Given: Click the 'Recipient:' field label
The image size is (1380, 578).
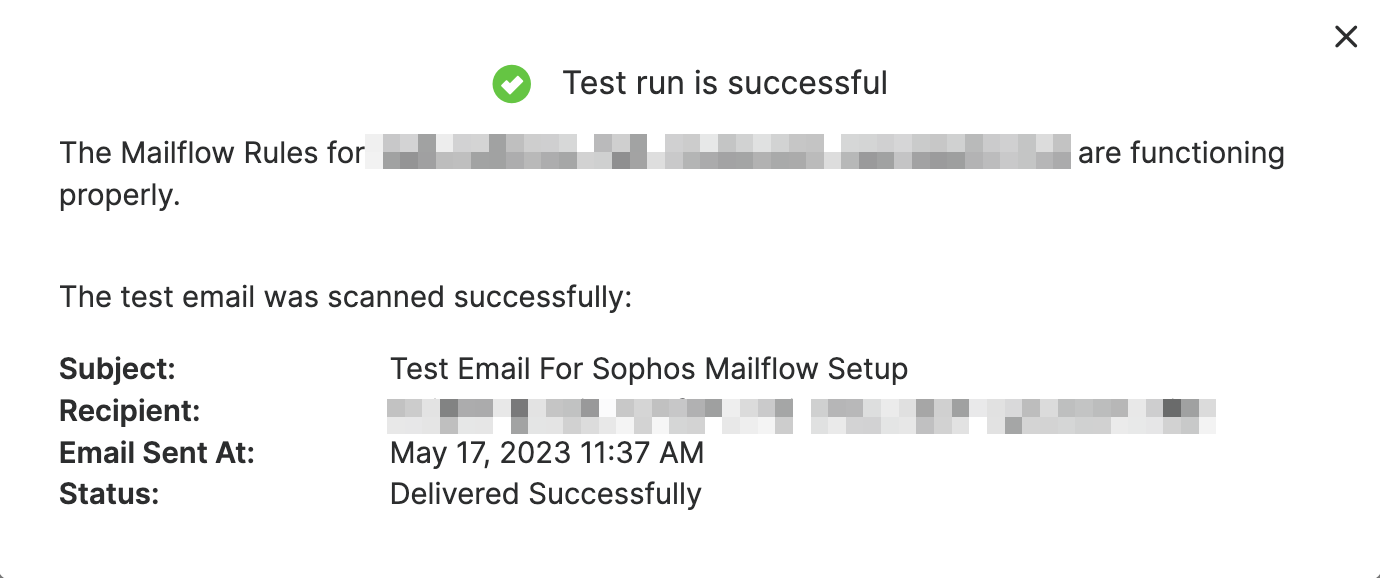Looking at the screenshot, I should click(132, 410).
